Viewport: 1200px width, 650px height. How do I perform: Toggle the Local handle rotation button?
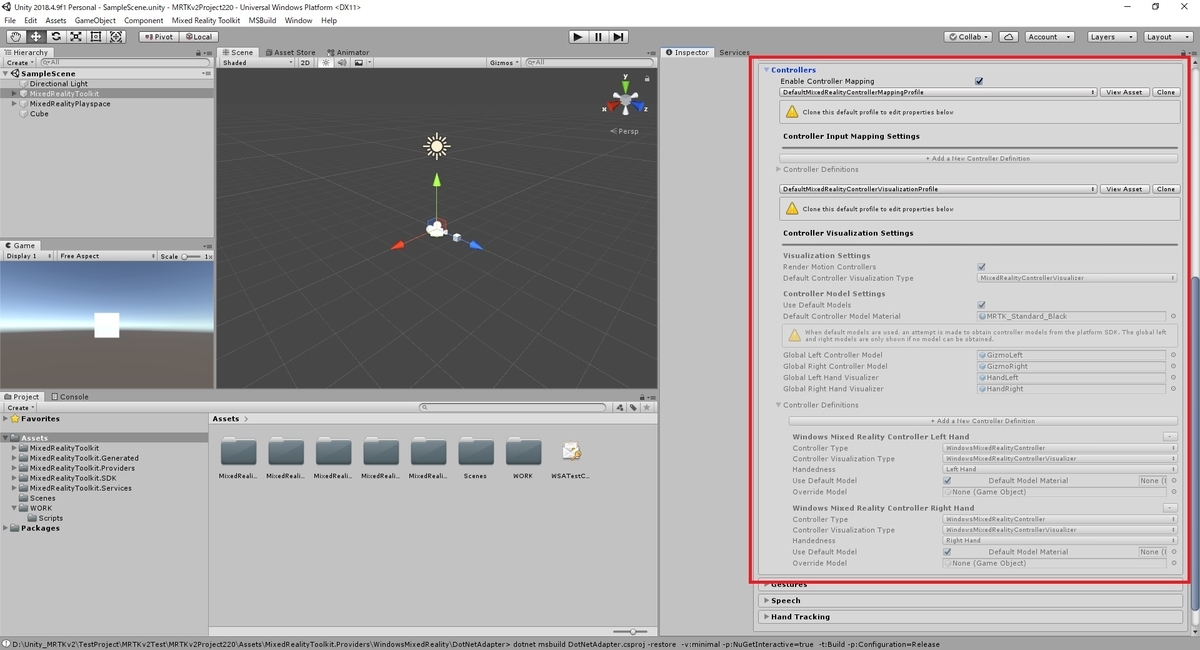[x=197, y=37]
